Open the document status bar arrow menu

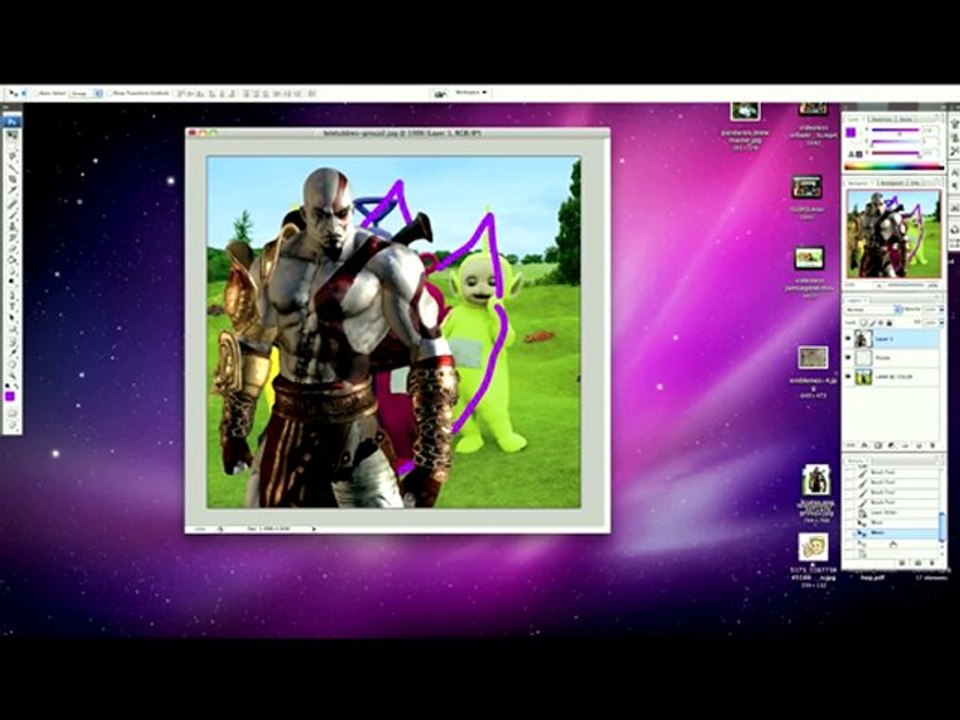tap(314, 528)
